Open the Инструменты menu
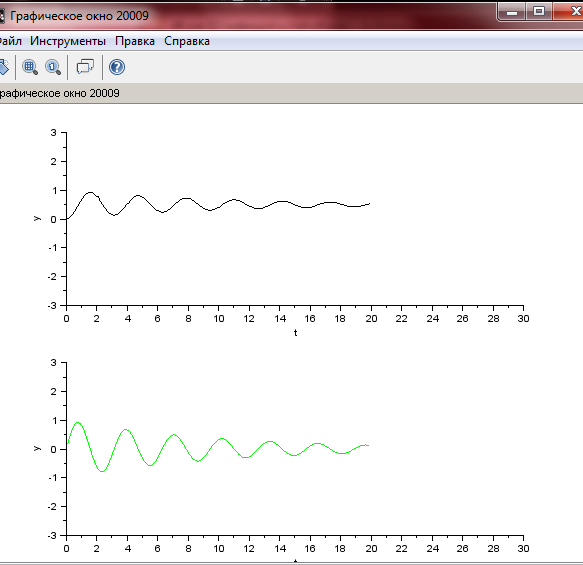Image resolution: width=583 pixels, height=565 pixels. click(x=68, y=41)
